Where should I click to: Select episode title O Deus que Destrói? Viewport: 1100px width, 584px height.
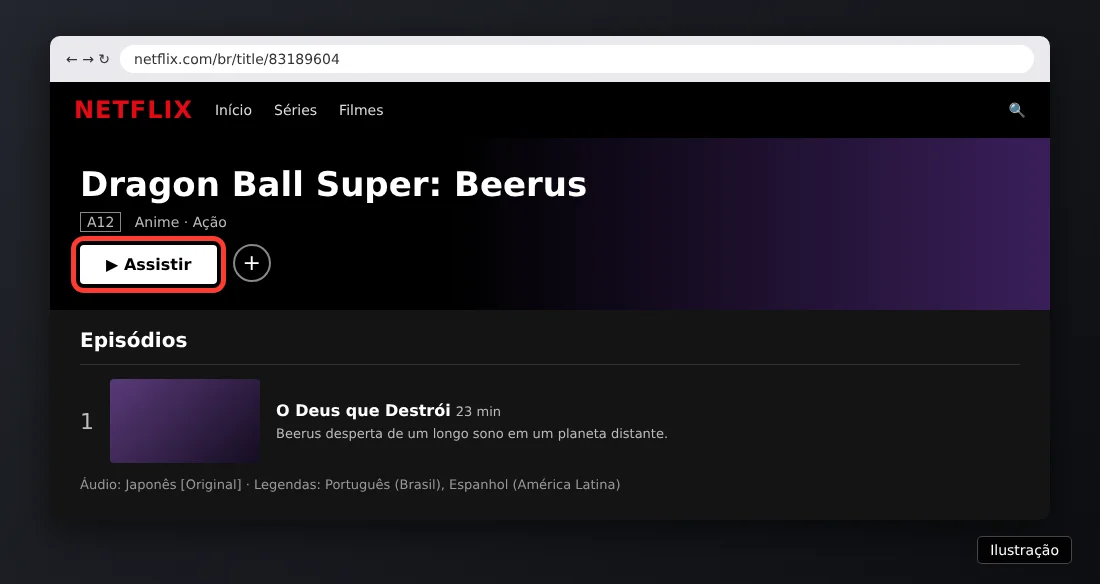point(363,411)
